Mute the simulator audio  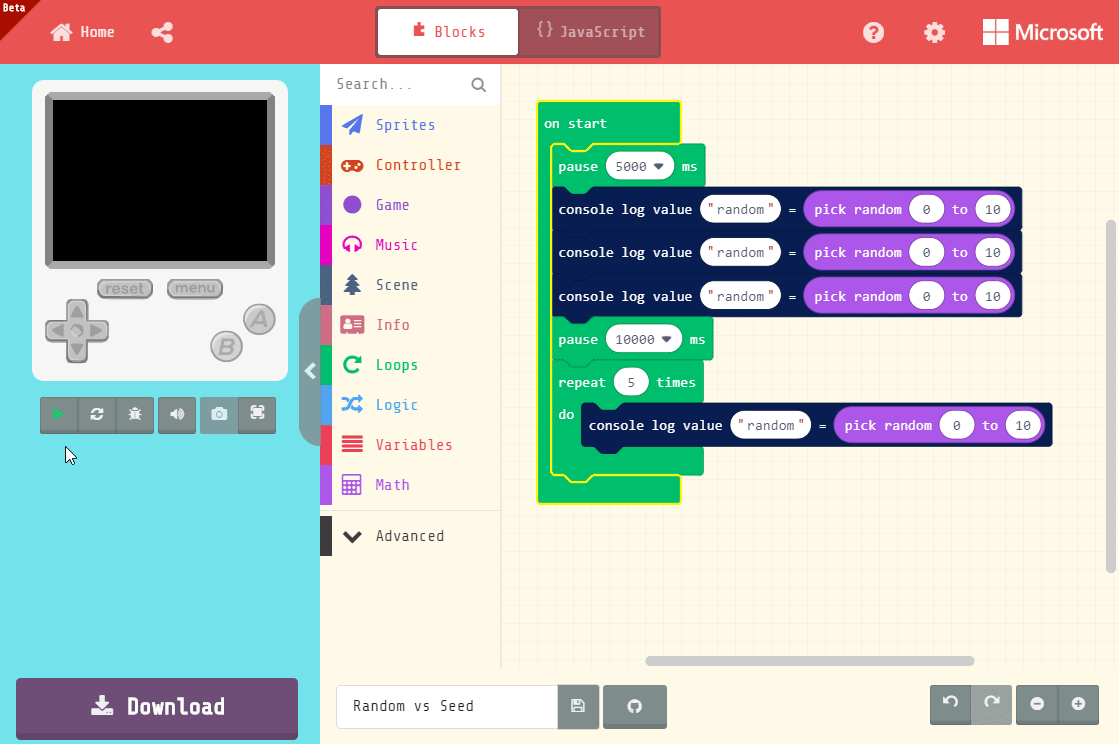click(x=177, y=414)
